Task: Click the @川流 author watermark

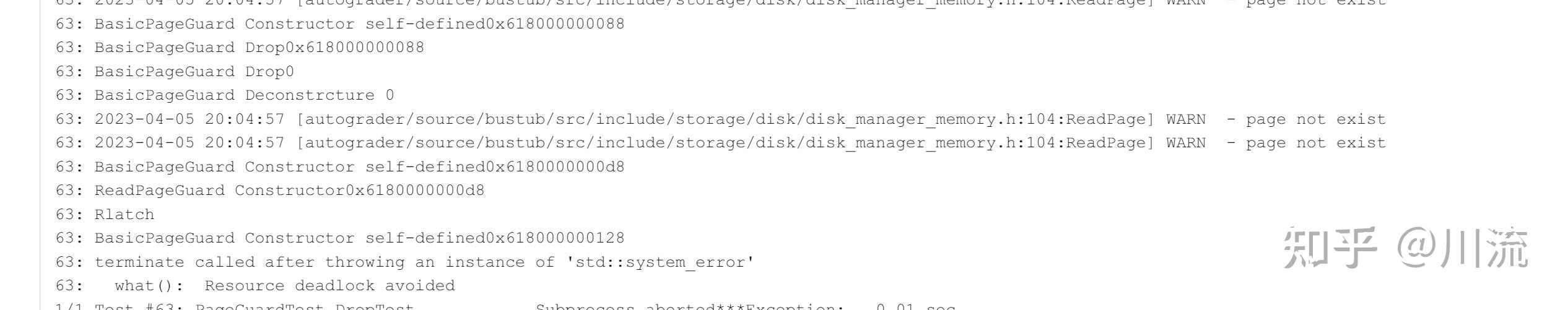Action: [x=1462, y=248]
